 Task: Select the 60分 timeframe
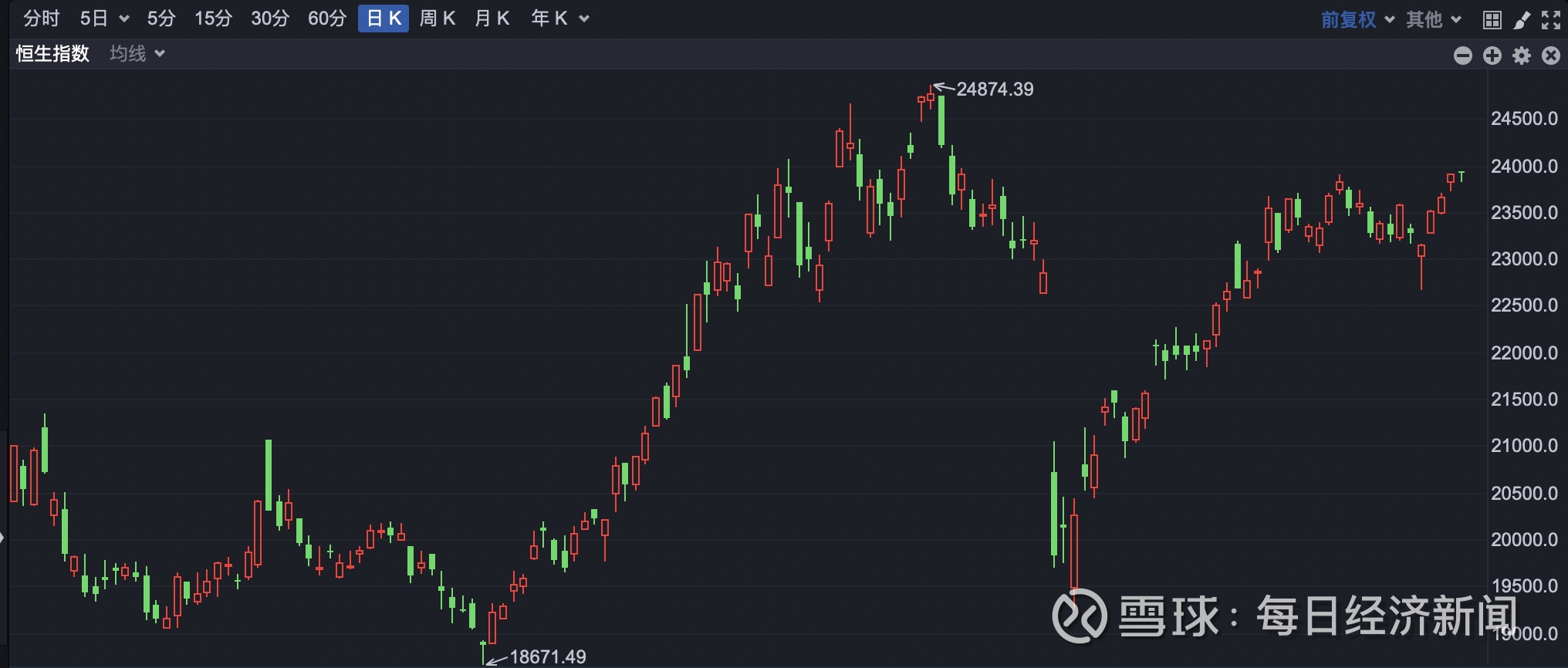(x=326, y=19)
